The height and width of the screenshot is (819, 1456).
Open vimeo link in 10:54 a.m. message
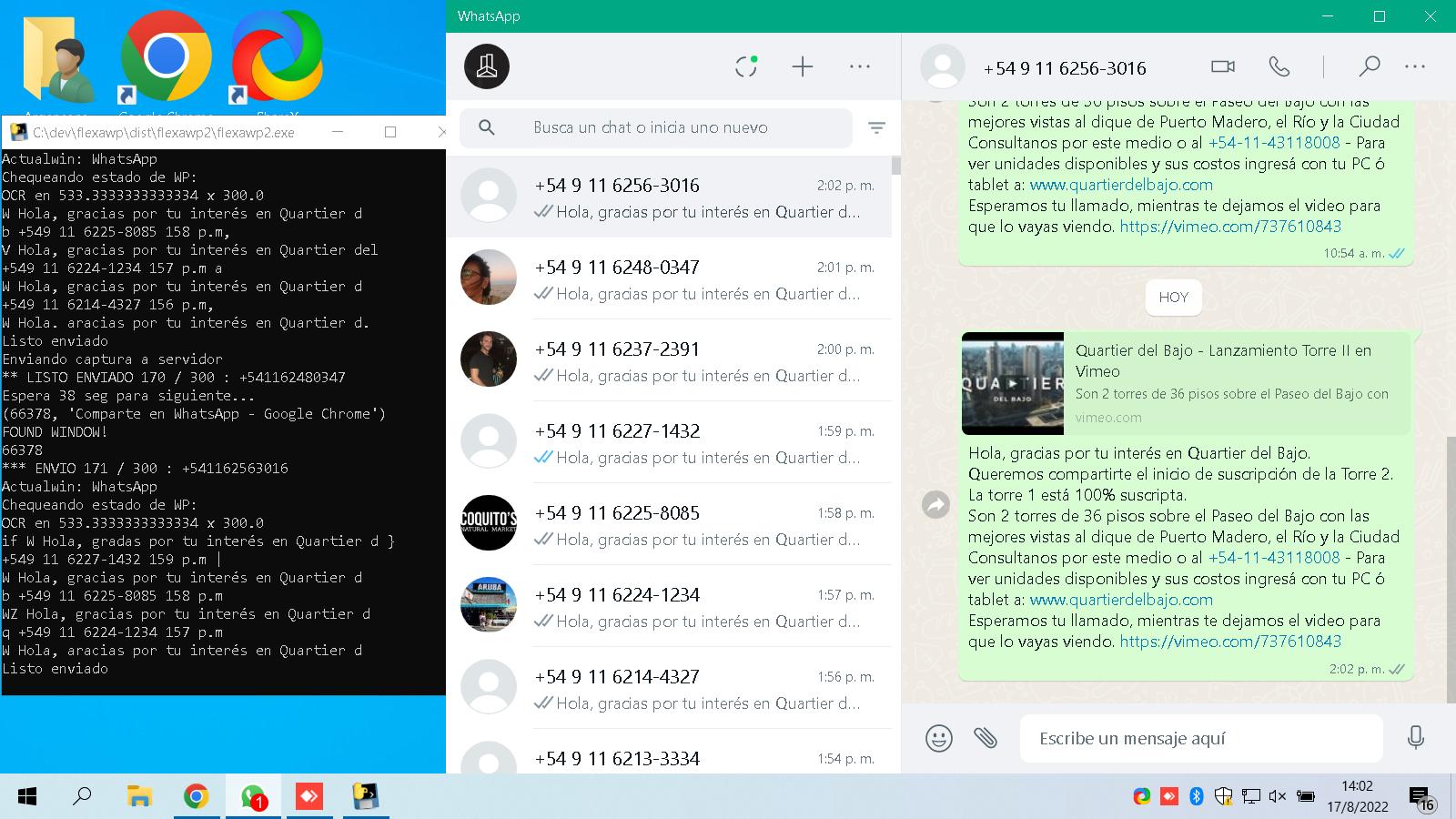coord(1230,227)
